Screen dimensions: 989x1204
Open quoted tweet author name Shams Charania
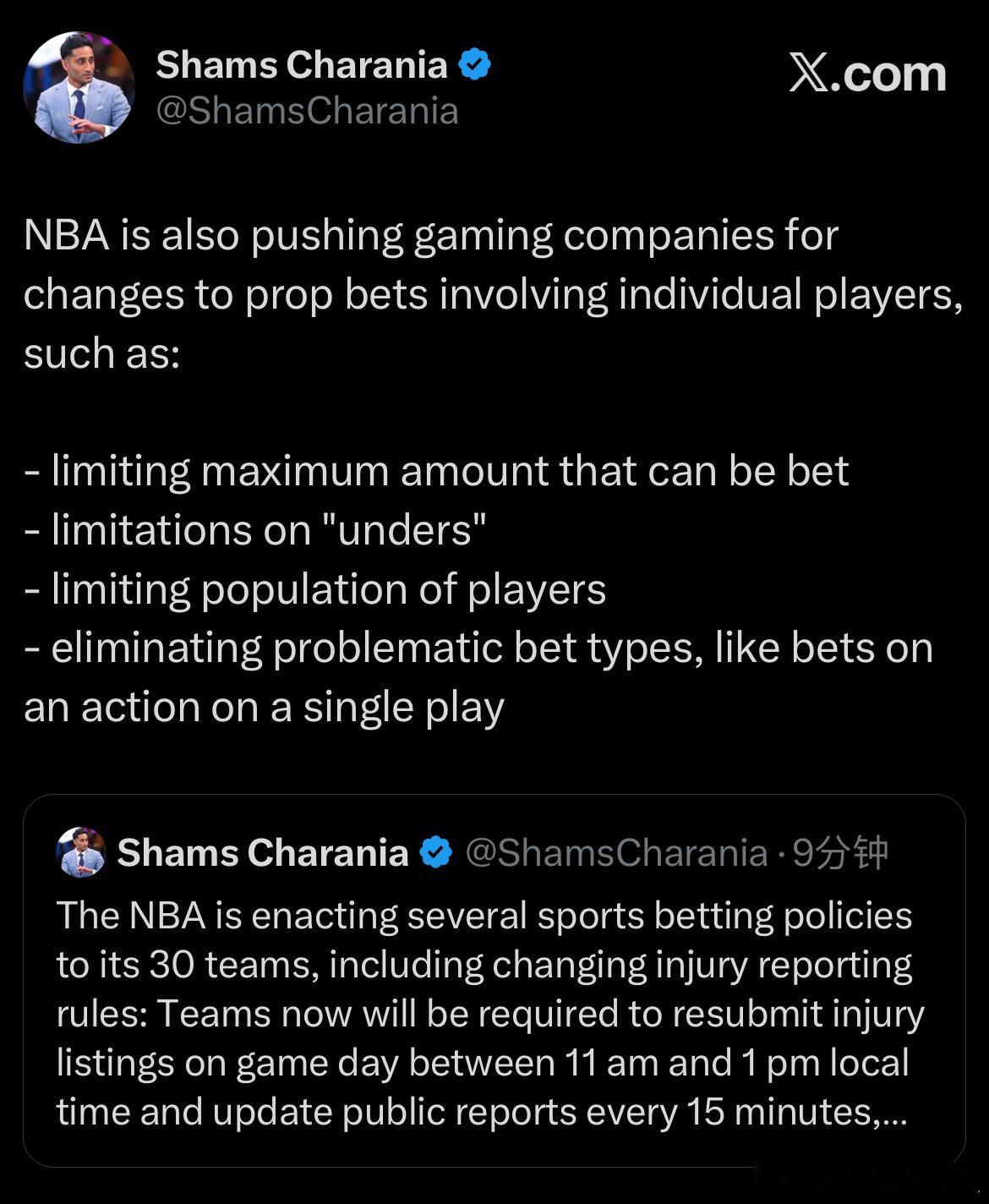tap(263, 852)
